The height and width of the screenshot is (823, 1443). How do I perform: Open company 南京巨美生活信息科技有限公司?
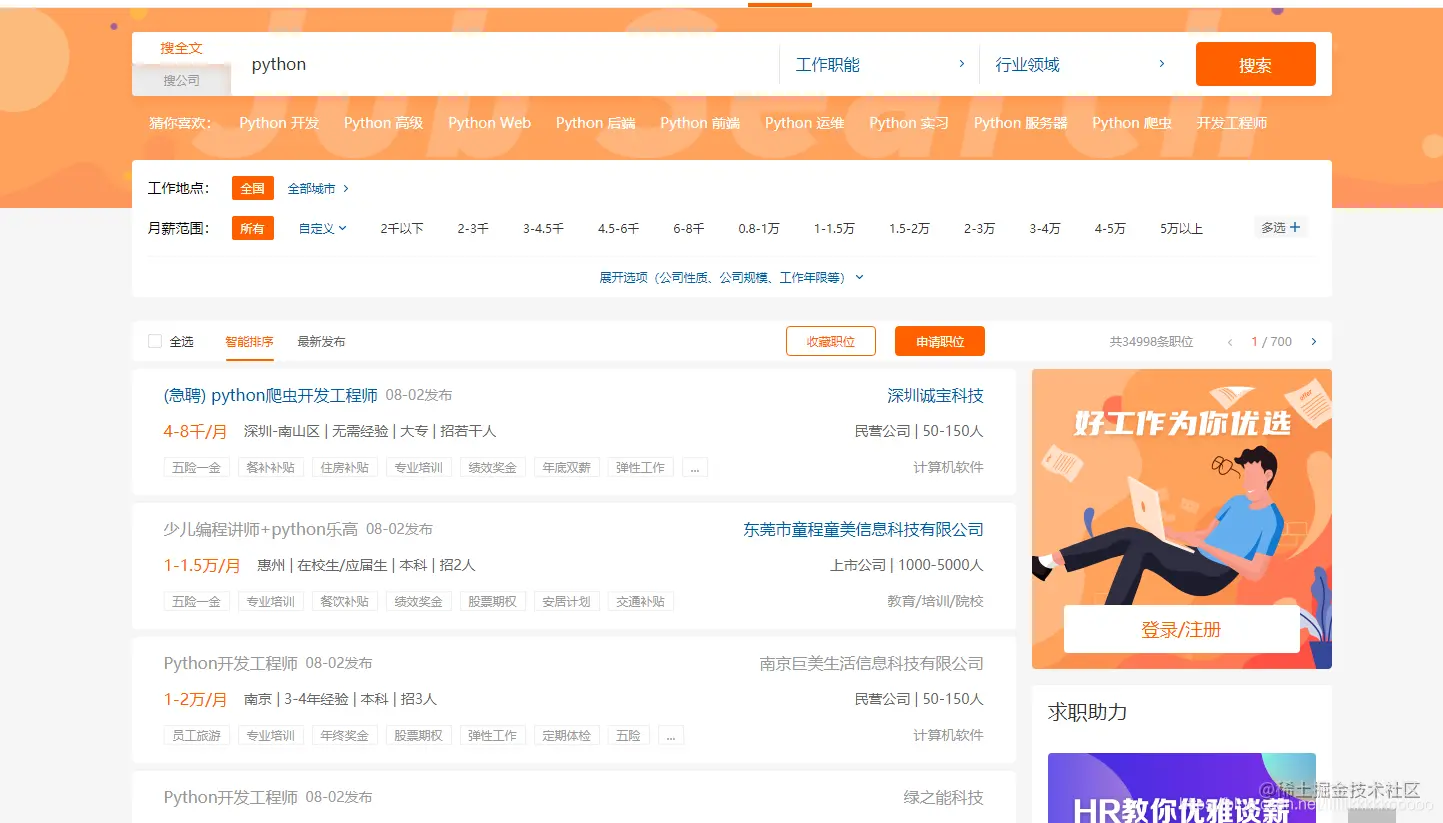click(x=871, y=663)
